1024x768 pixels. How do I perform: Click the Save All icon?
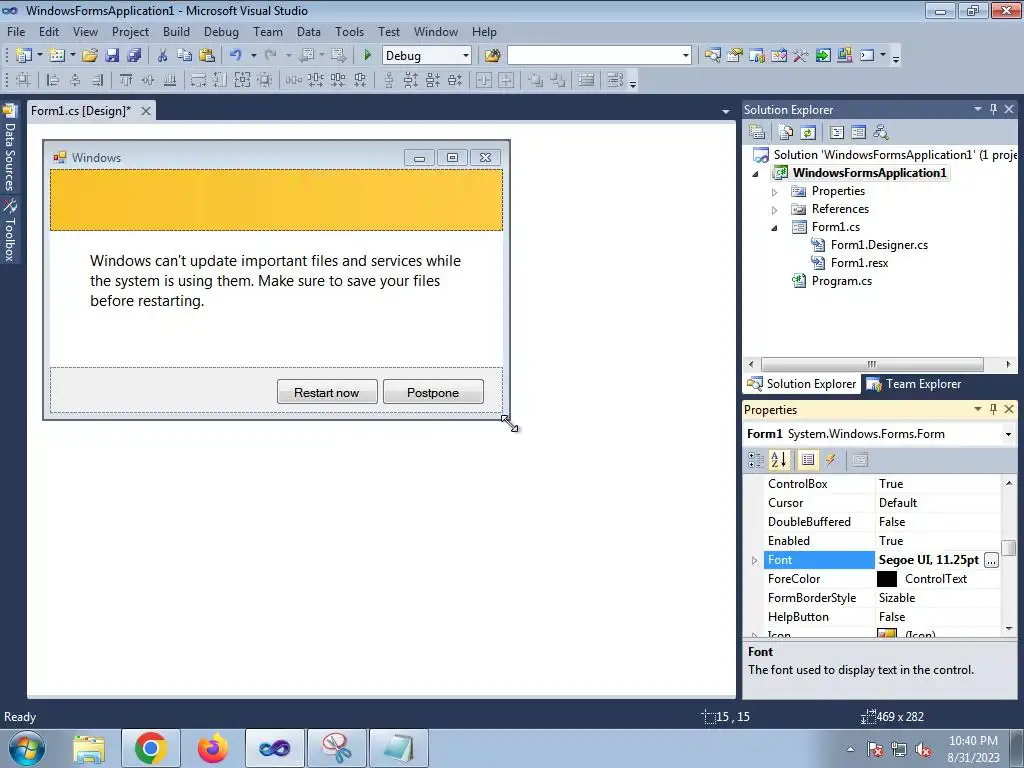(134, 56)
